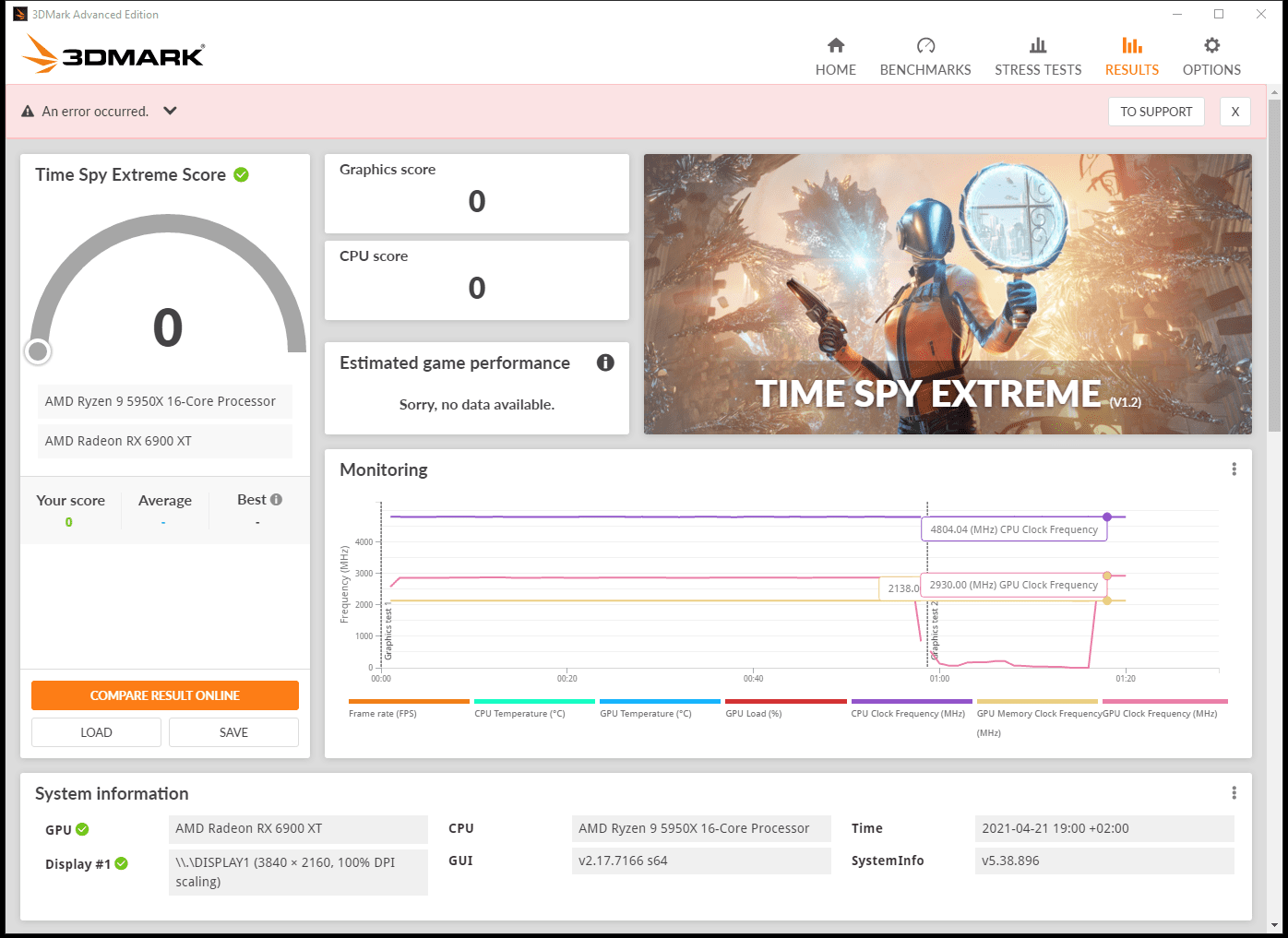Open the Monitoring panel three-dot menu

coord(1234,469)
